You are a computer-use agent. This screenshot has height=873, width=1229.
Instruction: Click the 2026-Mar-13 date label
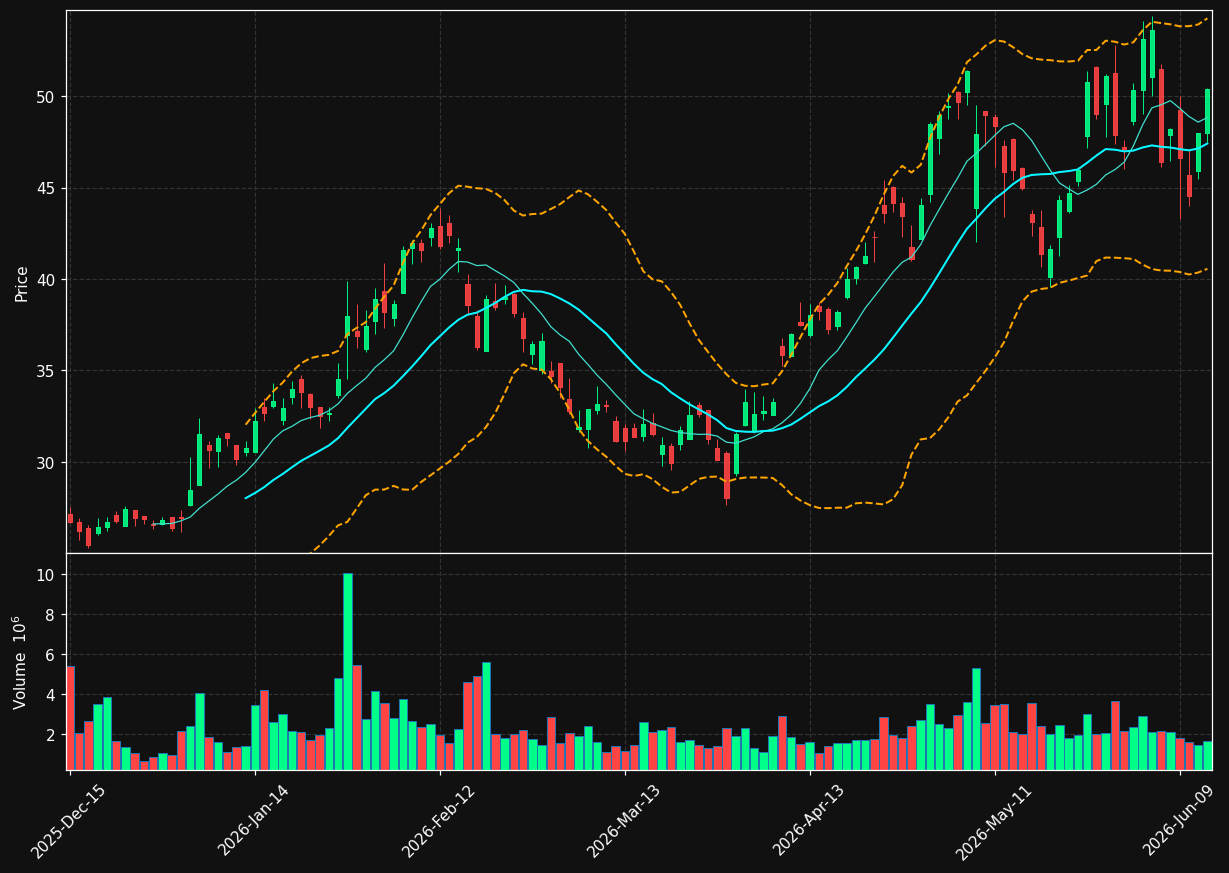coord(624,822)
